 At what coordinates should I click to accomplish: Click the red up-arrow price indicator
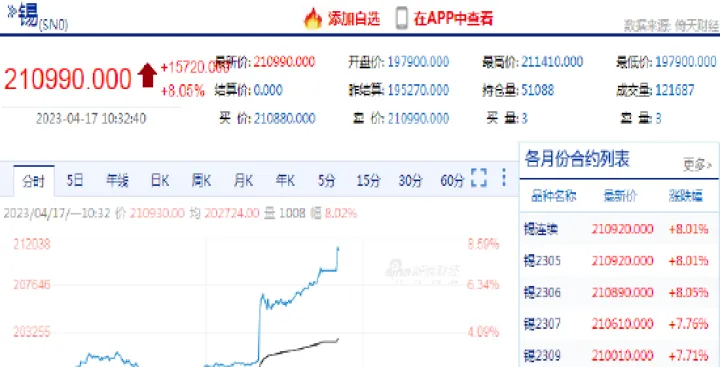click(x=147, y=76)
